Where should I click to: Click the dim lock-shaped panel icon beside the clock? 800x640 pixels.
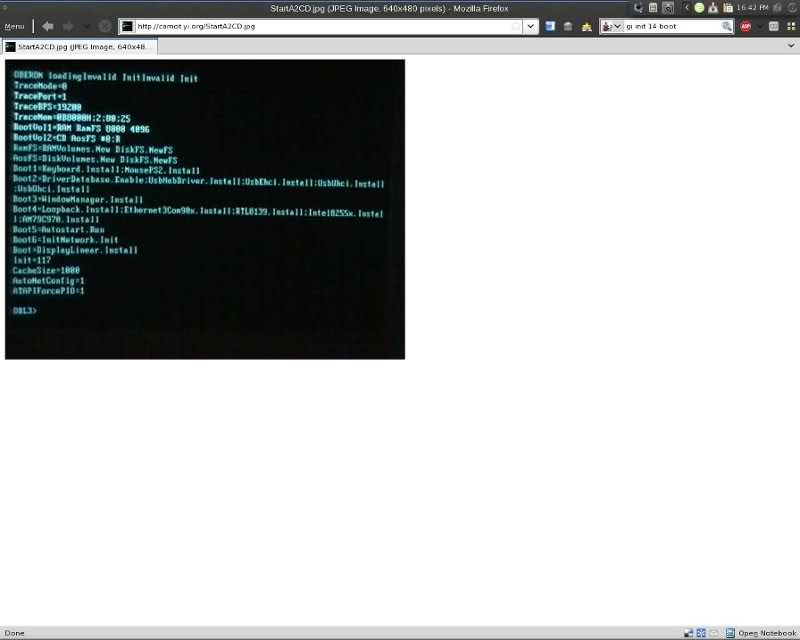(x=778, y=8)
